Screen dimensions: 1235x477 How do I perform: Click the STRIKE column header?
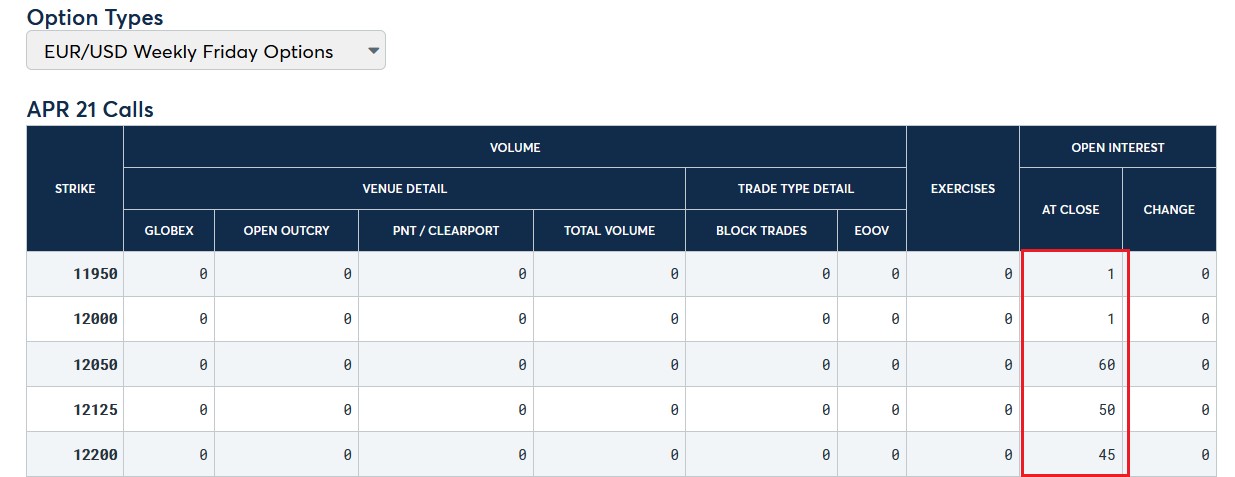(75, 188)
